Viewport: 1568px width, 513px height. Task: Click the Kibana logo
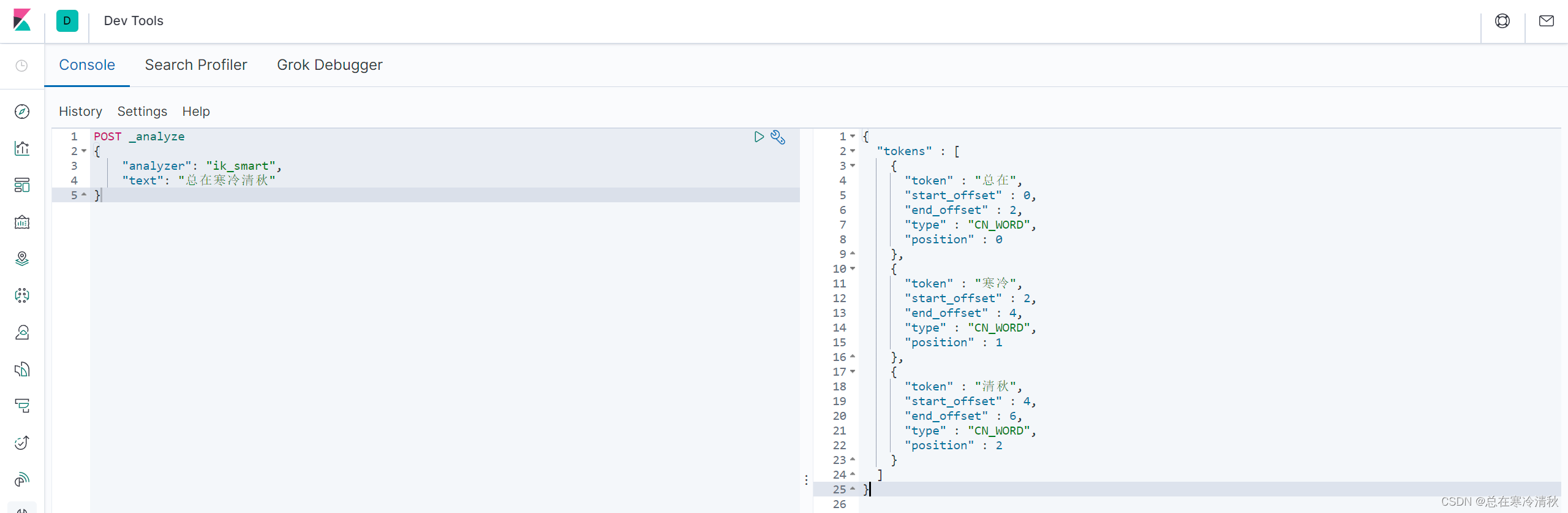(x=22, y=20)
